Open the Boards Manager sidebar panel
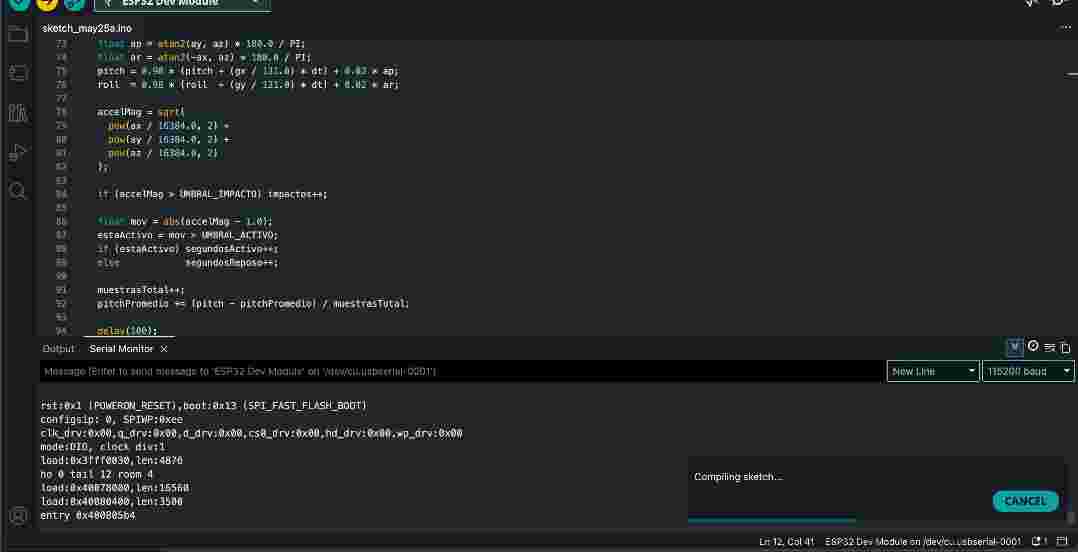 [x=18, y=73]
